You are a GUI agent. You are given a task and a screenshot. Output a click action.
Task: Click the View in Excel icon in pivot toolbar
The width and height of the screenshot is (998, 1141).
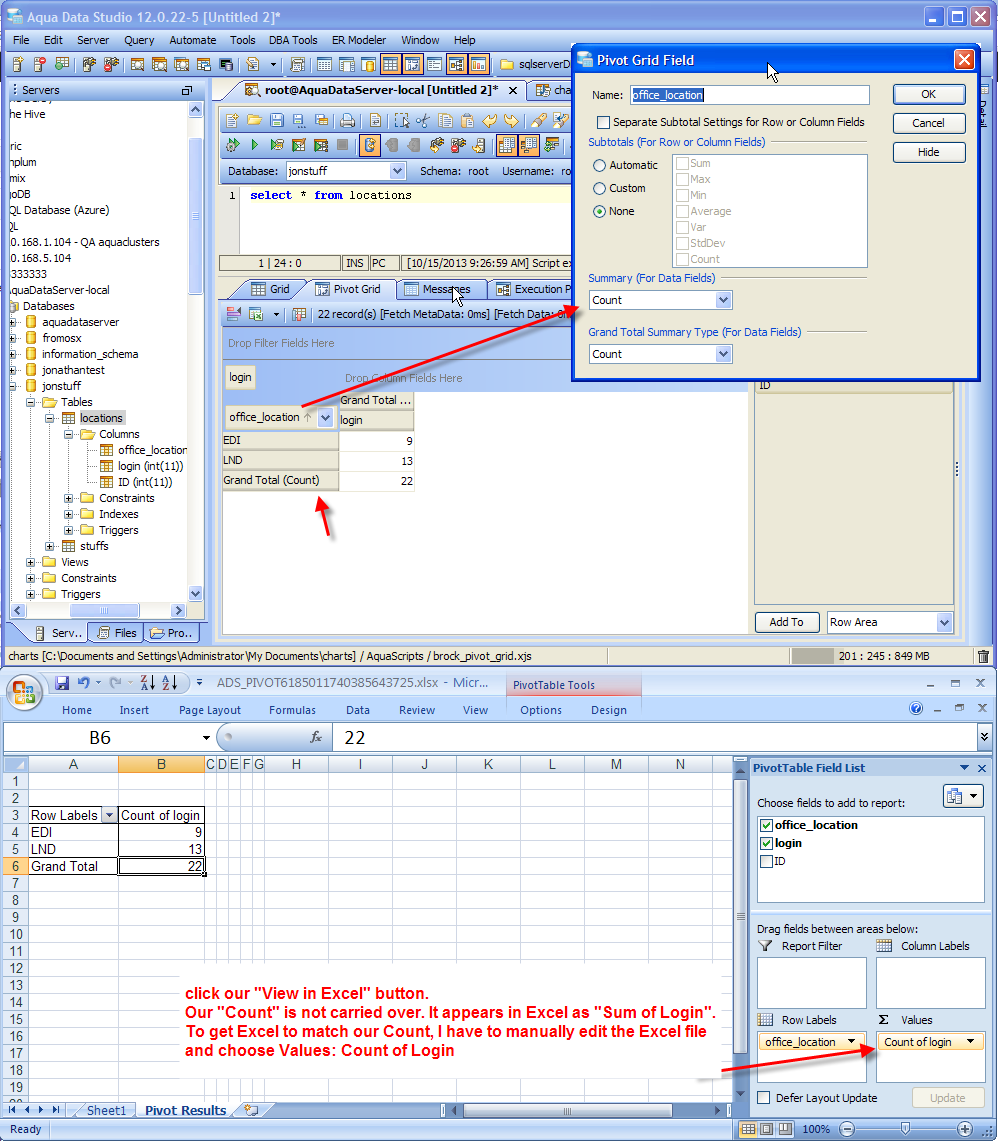[256, 314]
